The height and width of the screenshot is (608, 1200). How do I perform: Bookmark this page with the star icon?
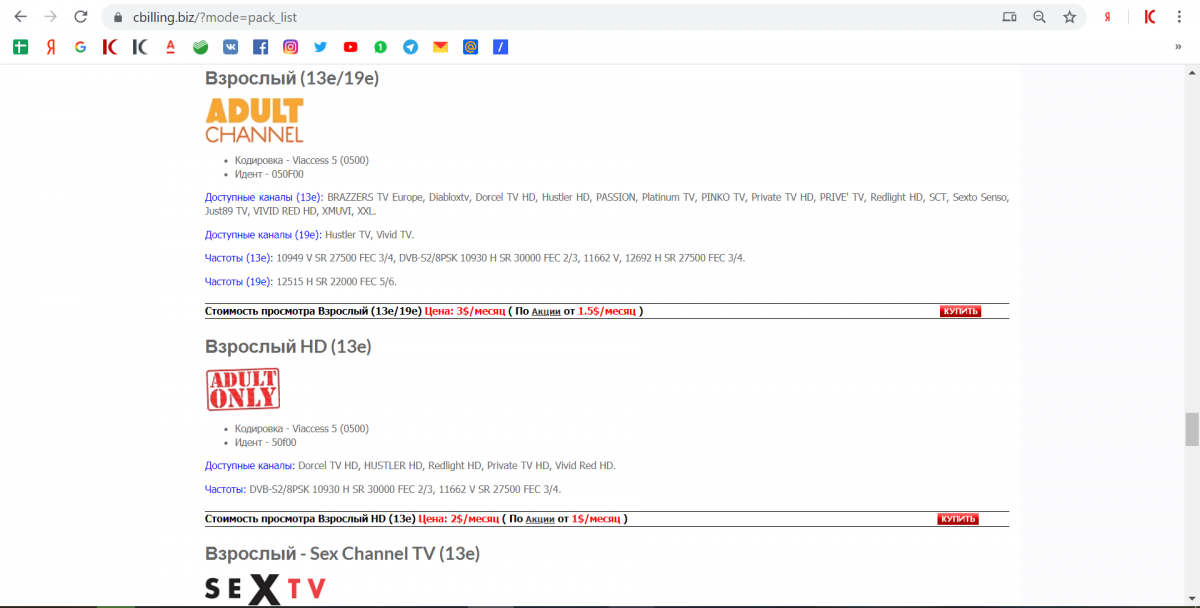(1069, 17)
